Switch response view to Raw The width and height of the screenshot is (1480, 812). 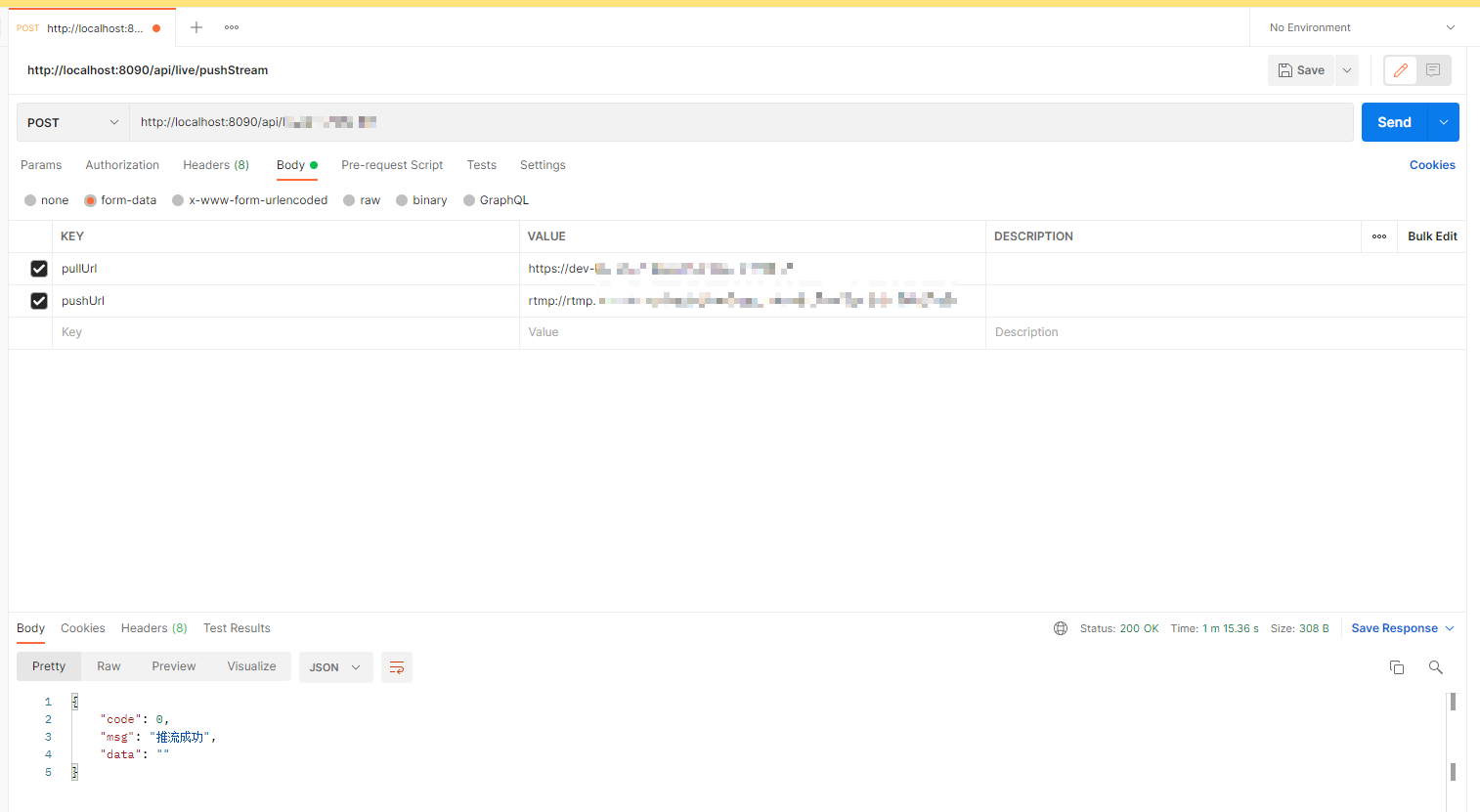pos(109,666)
